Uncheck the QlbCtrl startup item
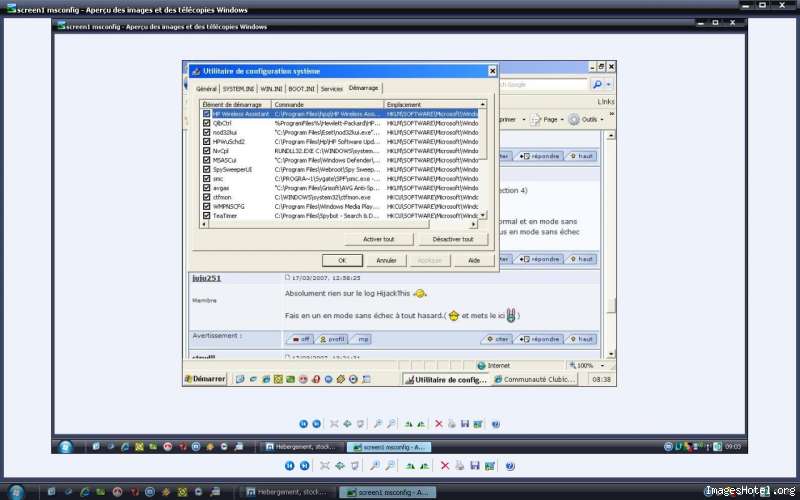Image resolution: width=800 pixels, height=500 pixels. [x=207, y=123]
